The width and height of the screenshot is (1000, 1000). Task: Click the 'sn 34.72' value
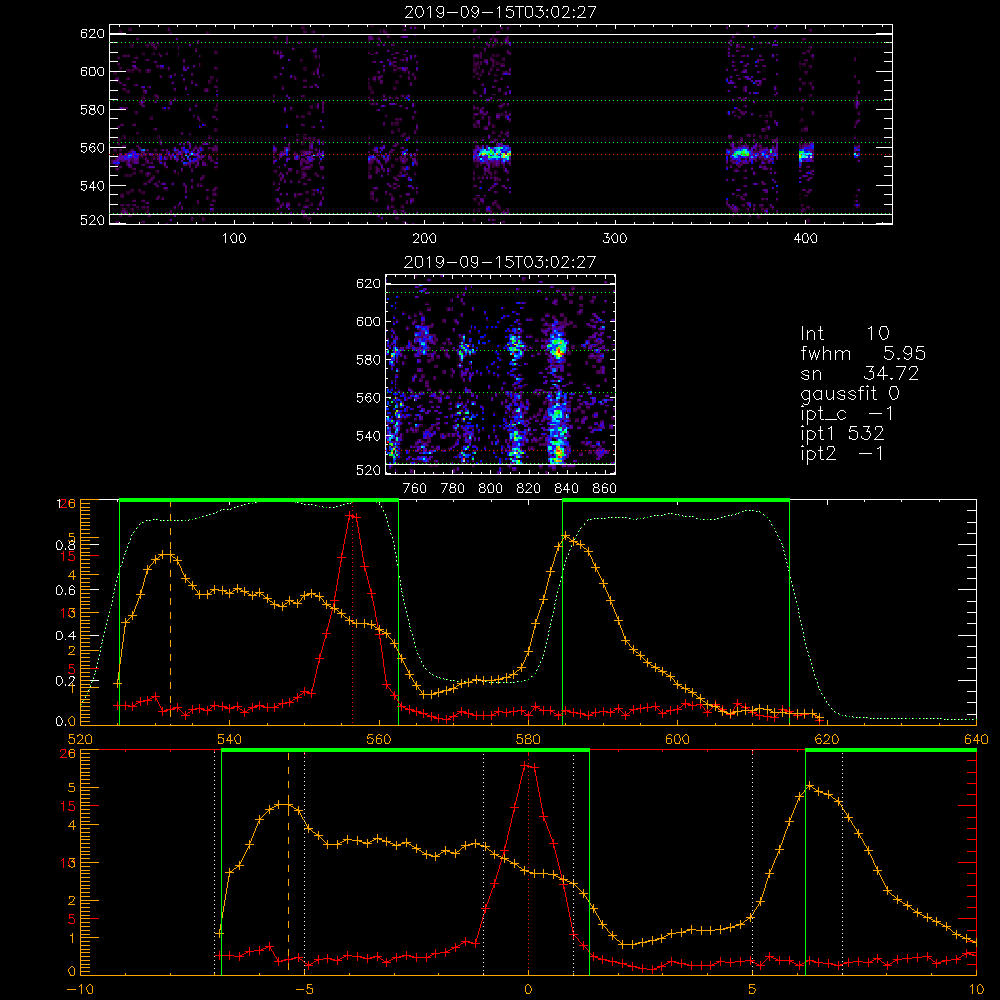coord(860,373)
